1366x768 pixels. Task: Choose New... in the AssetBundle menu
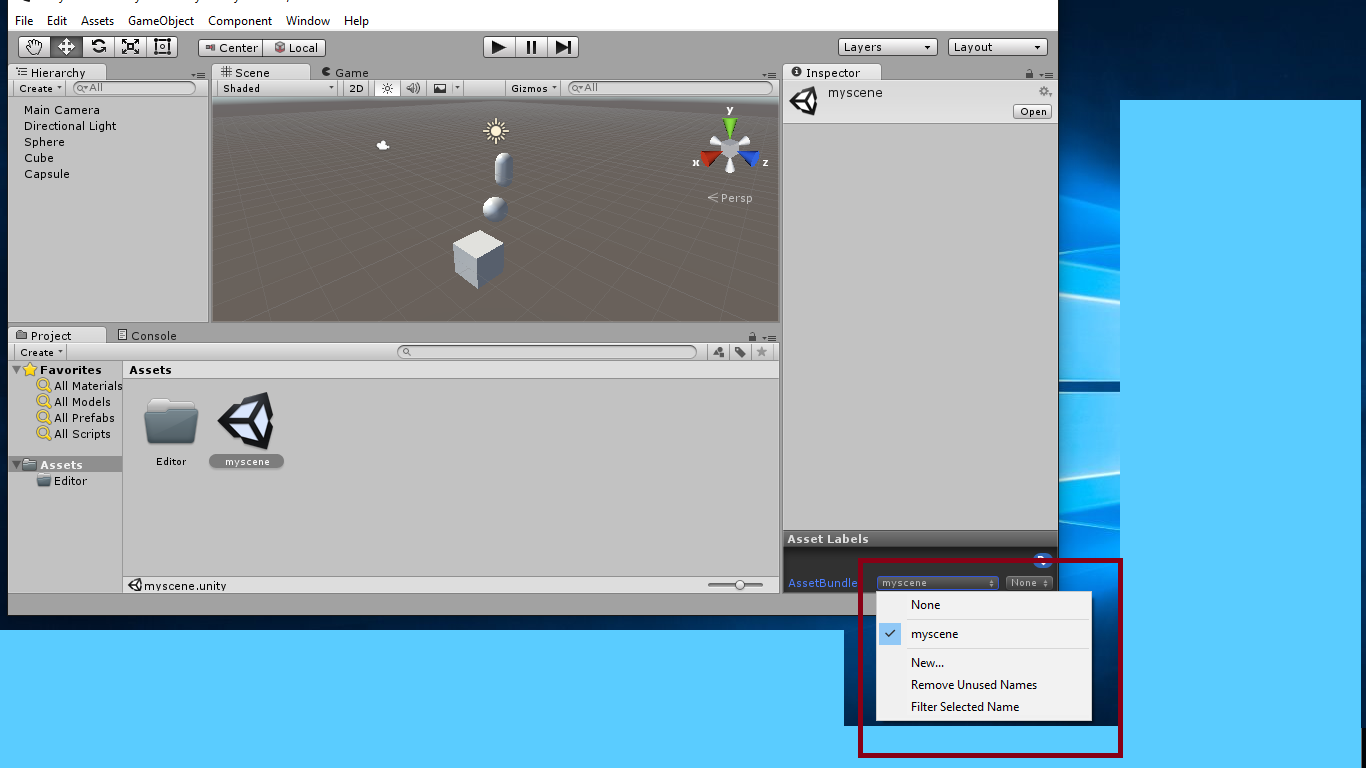926,662
